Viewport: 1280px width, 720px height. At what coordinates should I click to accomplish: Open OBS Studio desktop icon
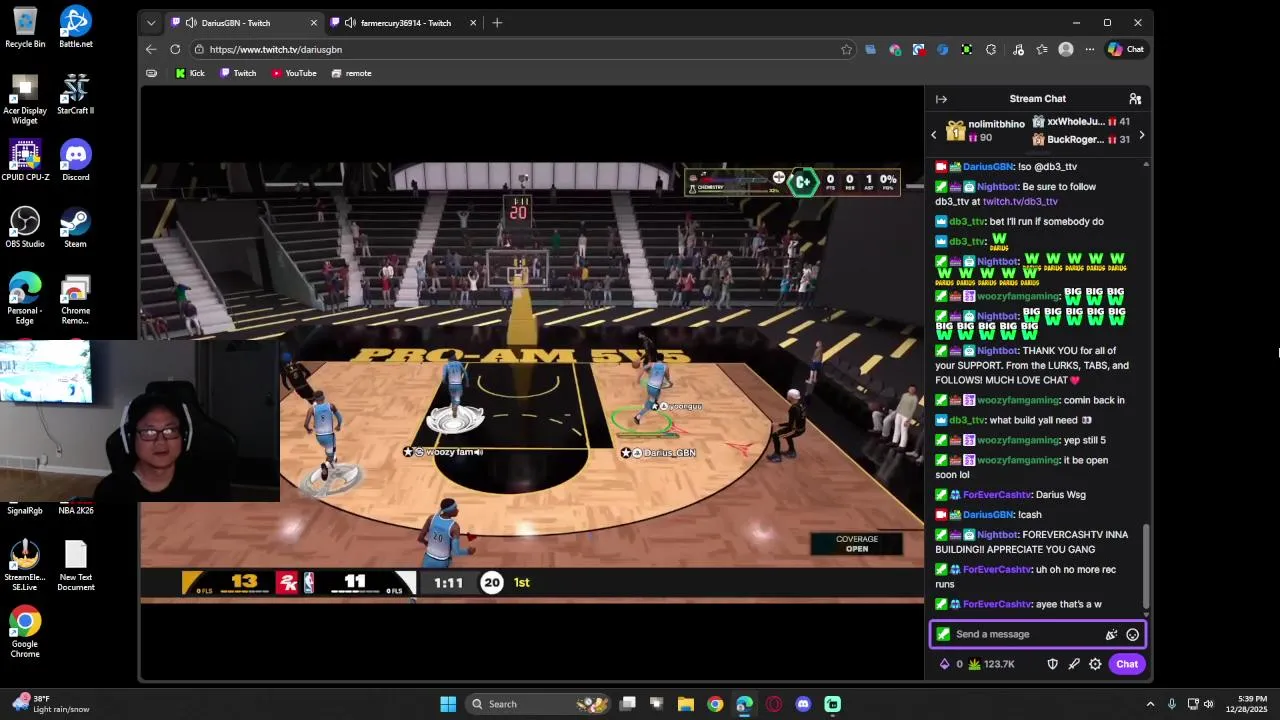coord(25,228)
